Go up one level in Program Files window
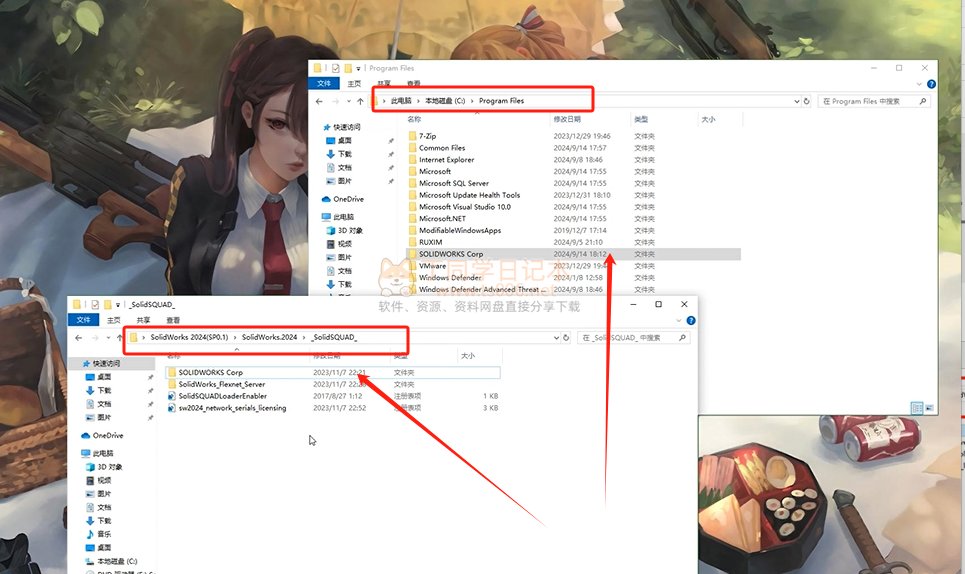965x574 pixels. pos(360,101)
